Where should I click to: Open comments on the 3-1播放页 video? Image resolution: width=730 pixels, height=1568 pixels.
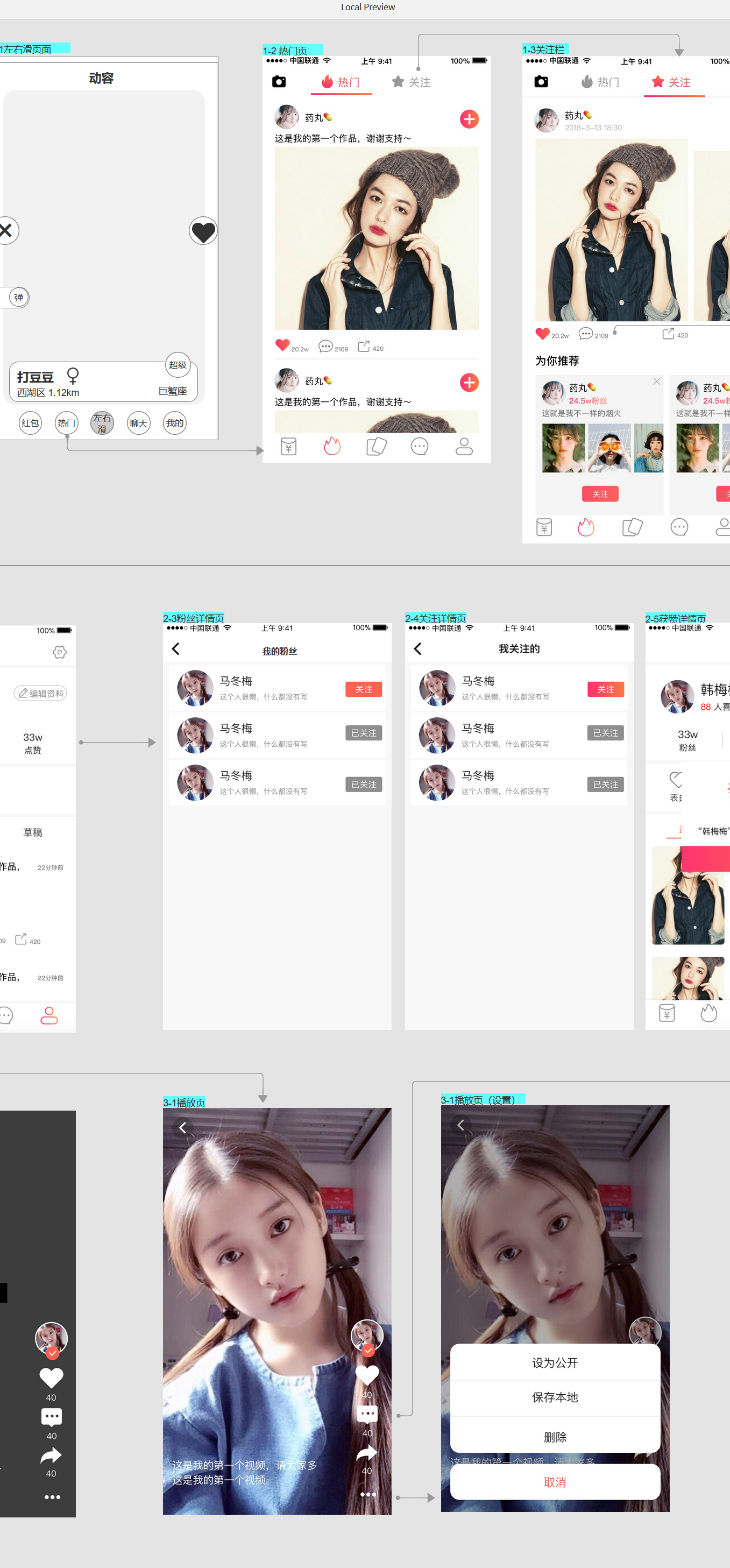click(x=367, y=1414)
